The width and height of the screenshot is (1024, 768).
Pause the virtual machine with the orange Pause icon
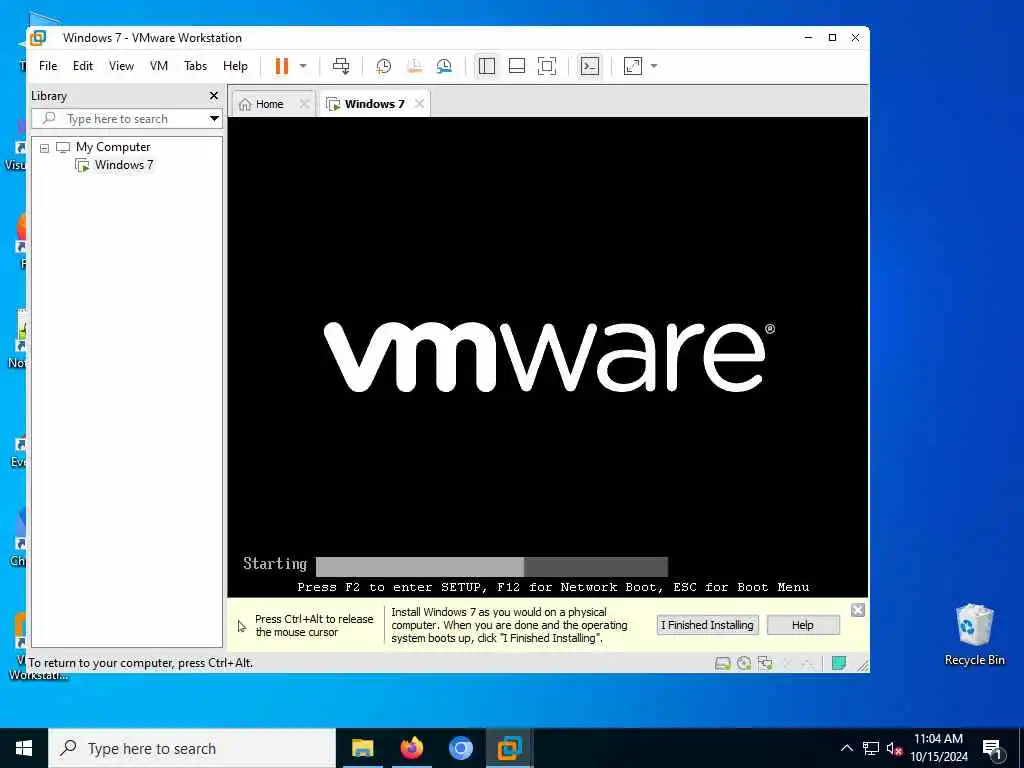point(281,66)
